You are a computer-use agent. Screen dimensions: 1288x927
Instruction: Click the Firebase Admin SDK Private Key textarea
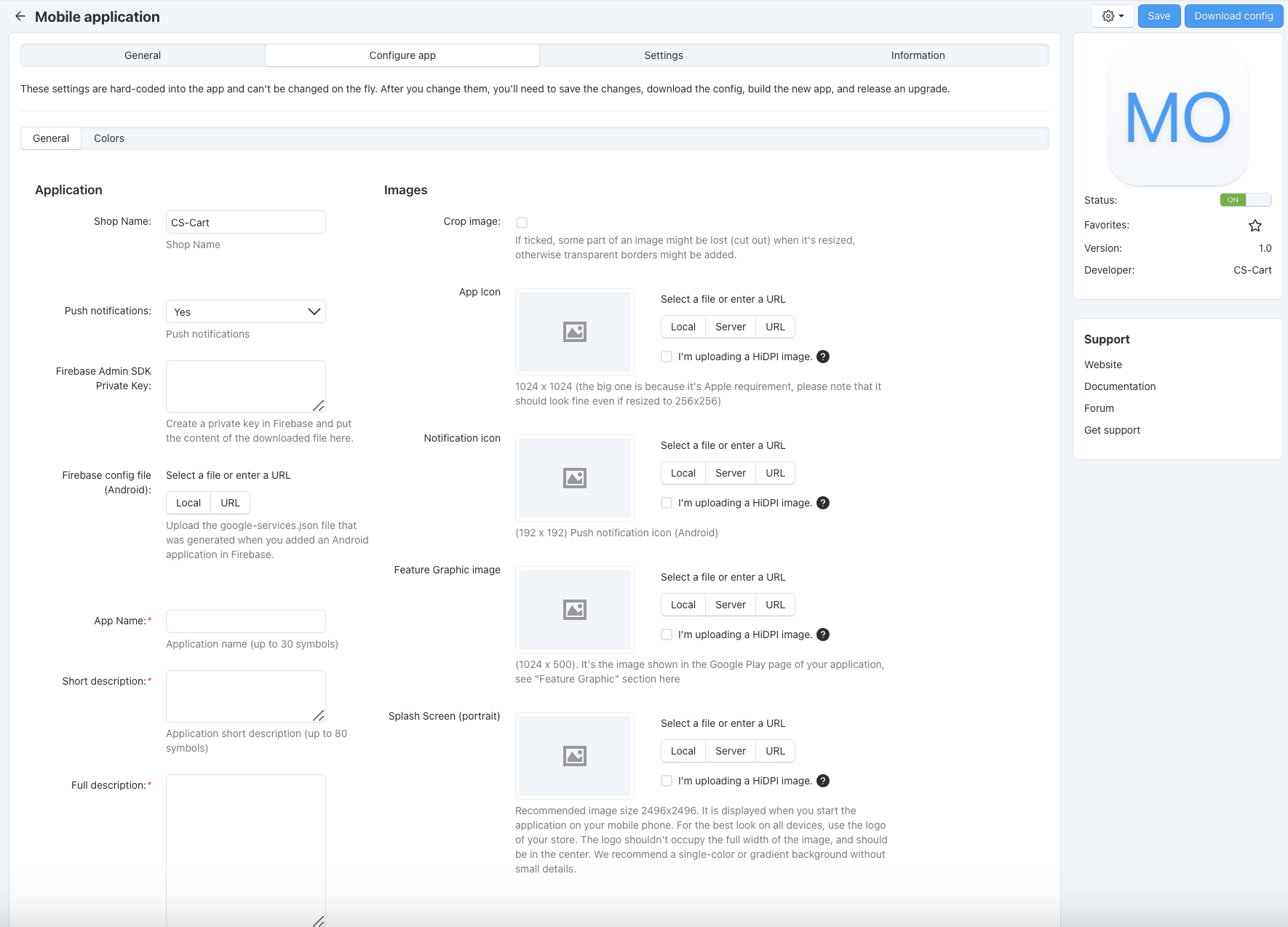click(246, 386)
